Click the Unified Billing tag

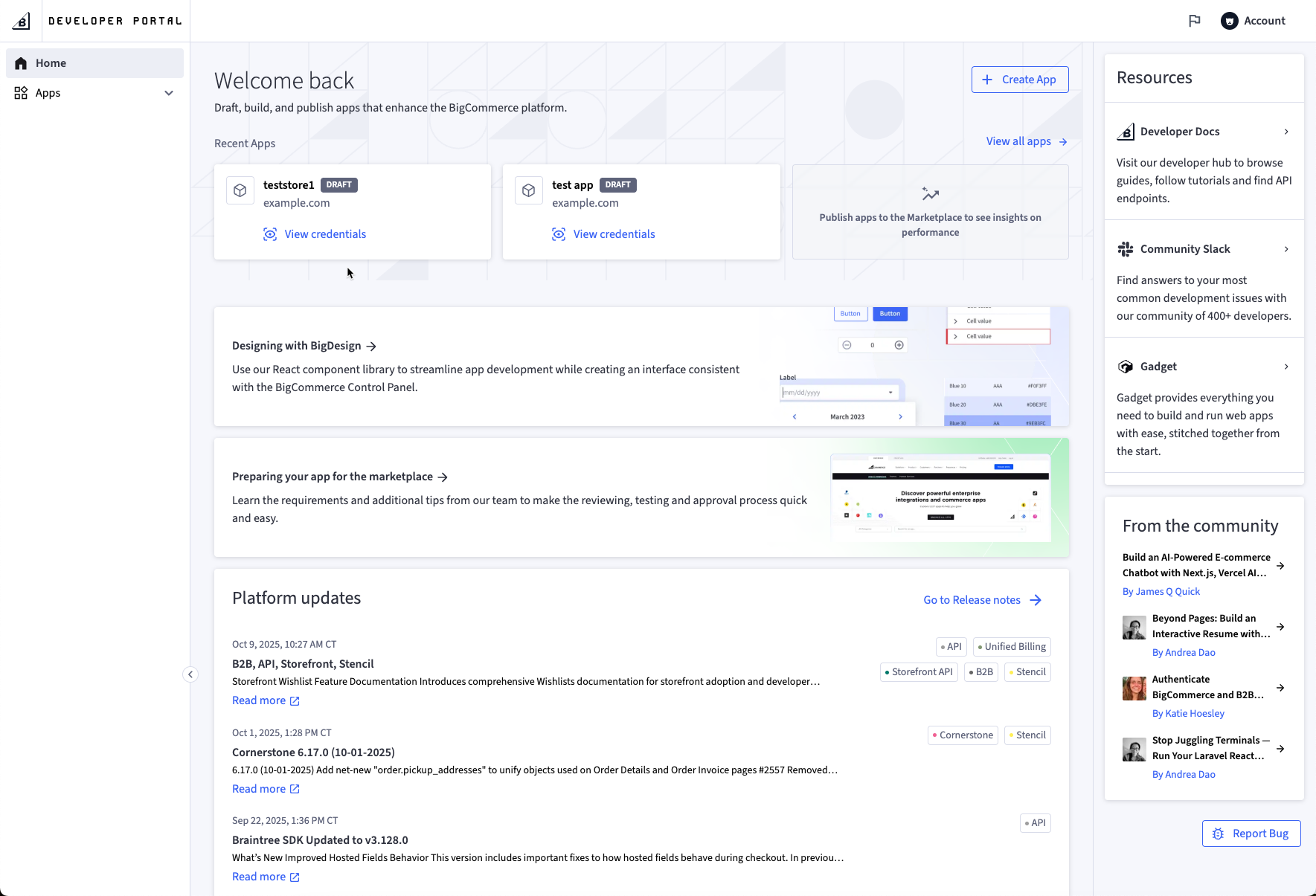click(x=1012, y=647)
